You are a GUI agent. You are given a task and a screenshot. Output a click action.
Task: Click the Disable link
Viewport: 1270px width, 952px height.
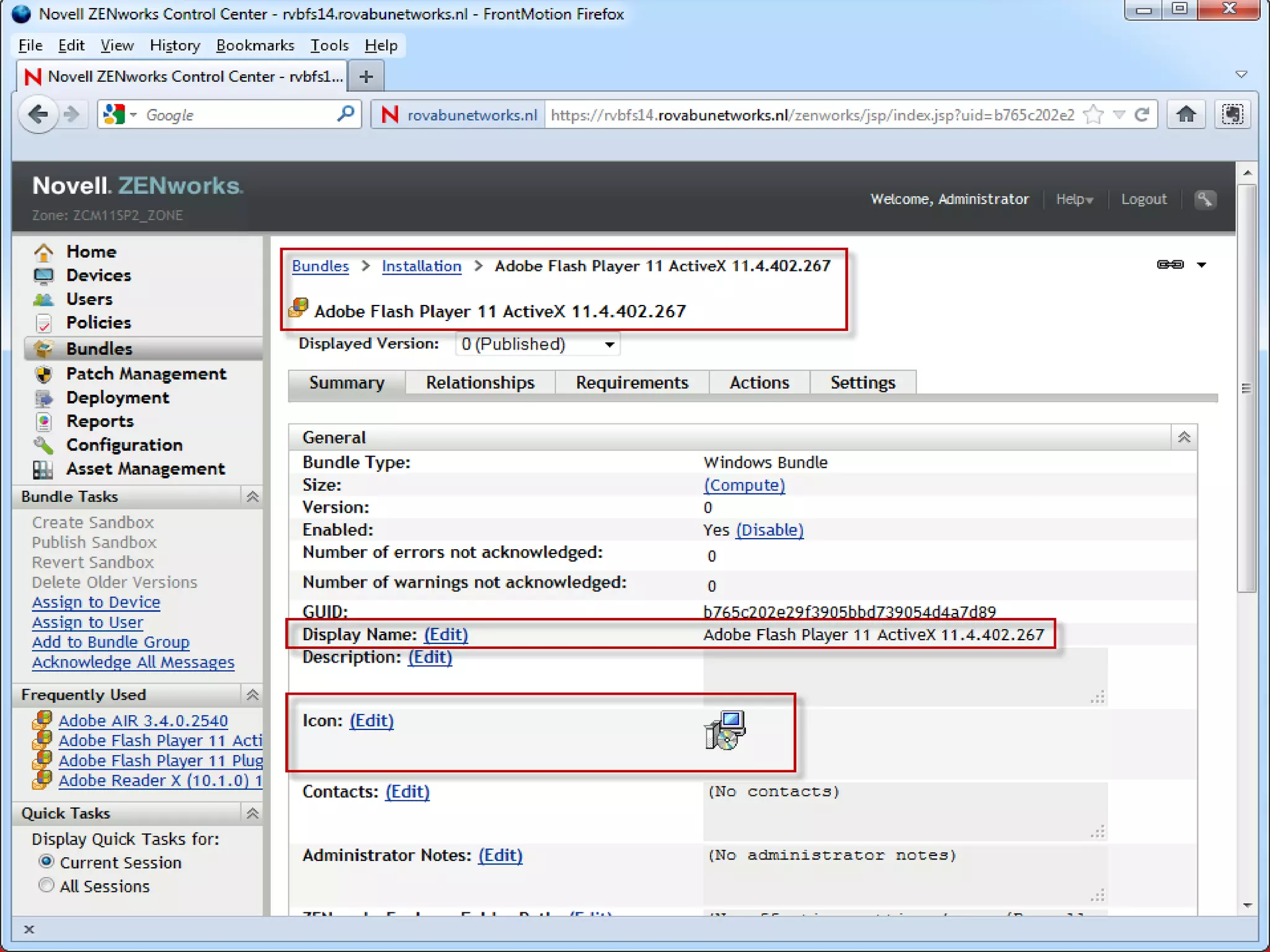770,530
